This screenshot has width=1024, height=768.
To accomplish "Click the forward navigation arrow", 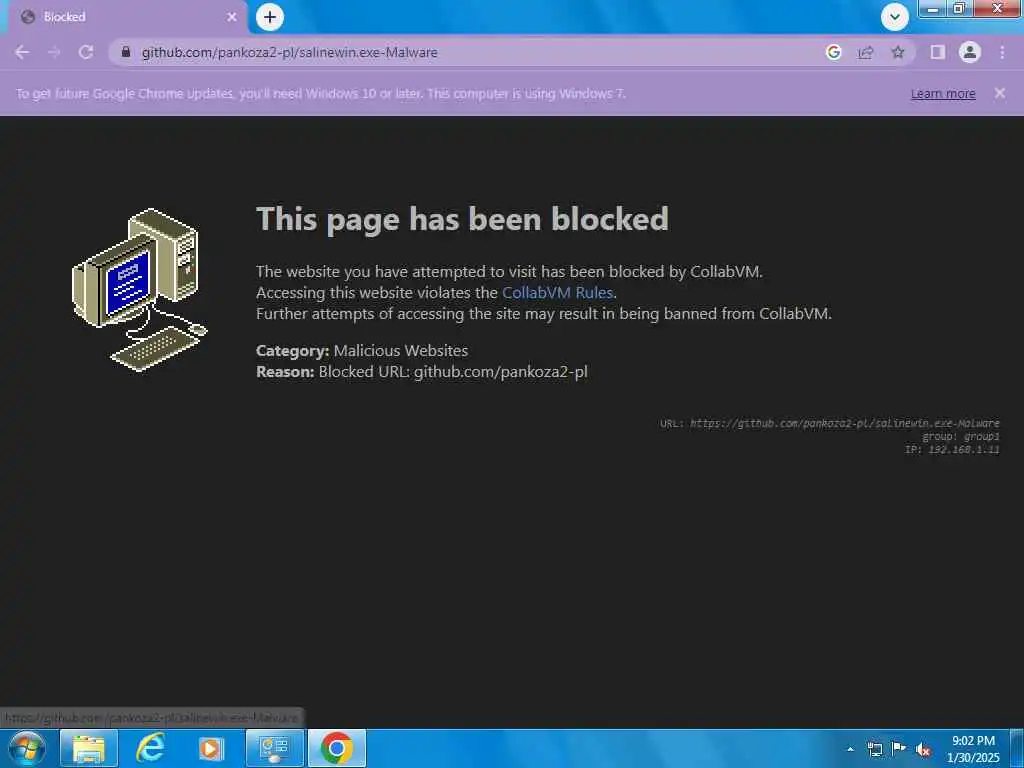I will tap(54, 52).
